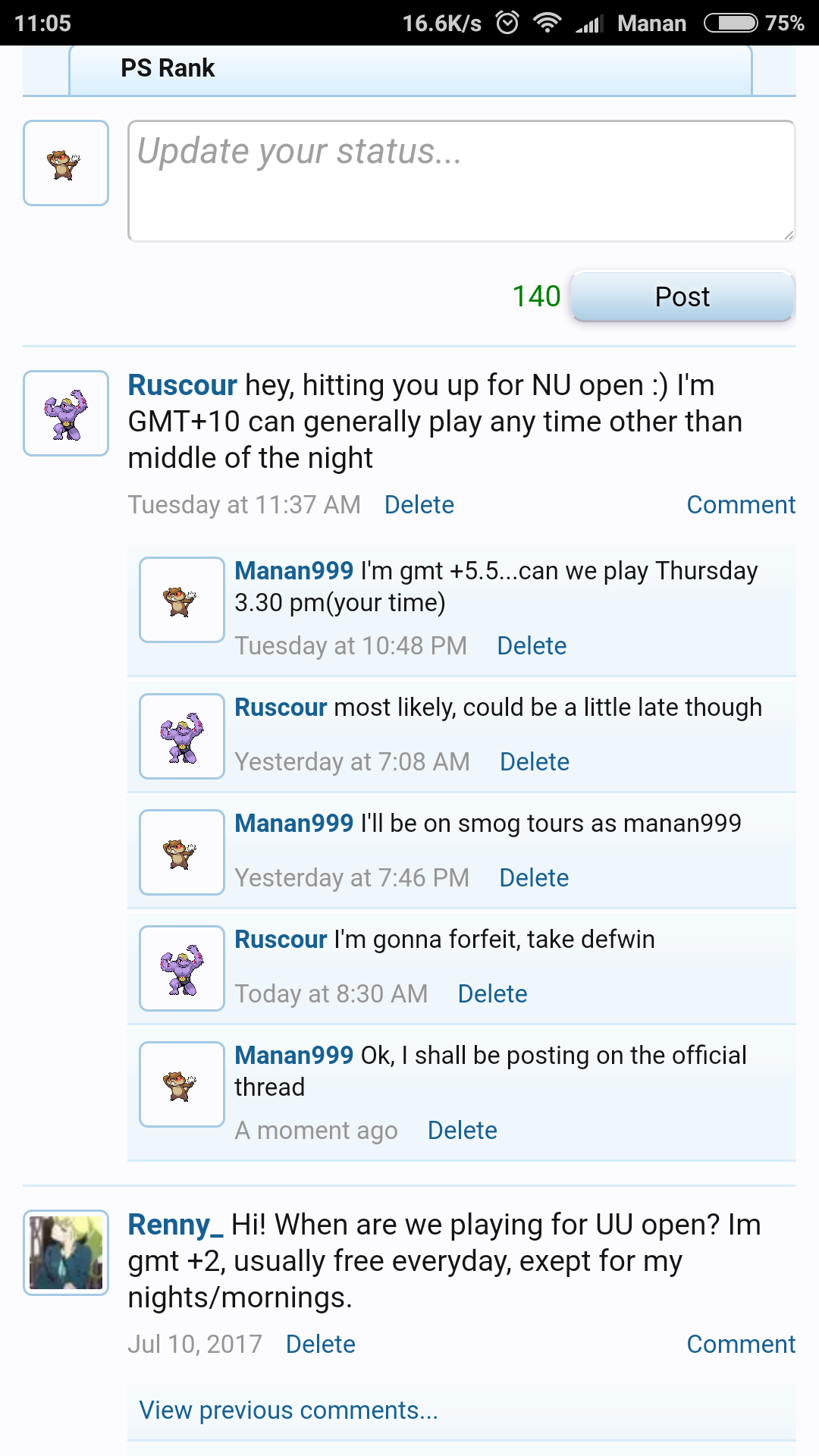
Task: Tap the battery indicator icon
Action: tap(730, 23)
